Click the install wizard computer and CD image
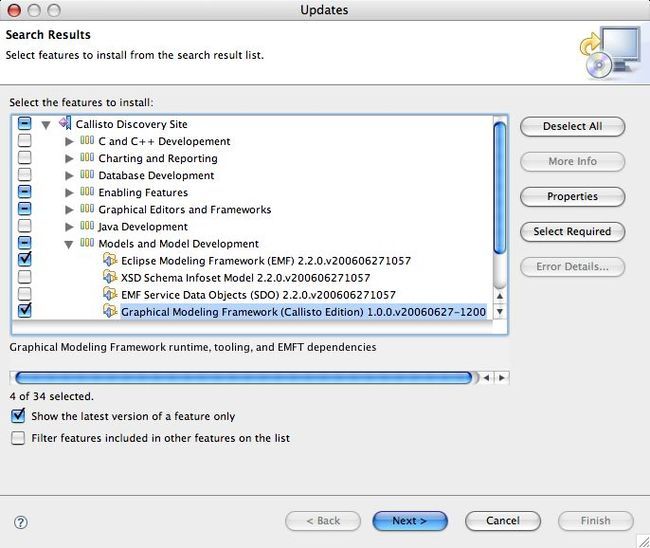The height and width of the screenshot is (548, 650). pyautogui.click(x=610, y=53)
